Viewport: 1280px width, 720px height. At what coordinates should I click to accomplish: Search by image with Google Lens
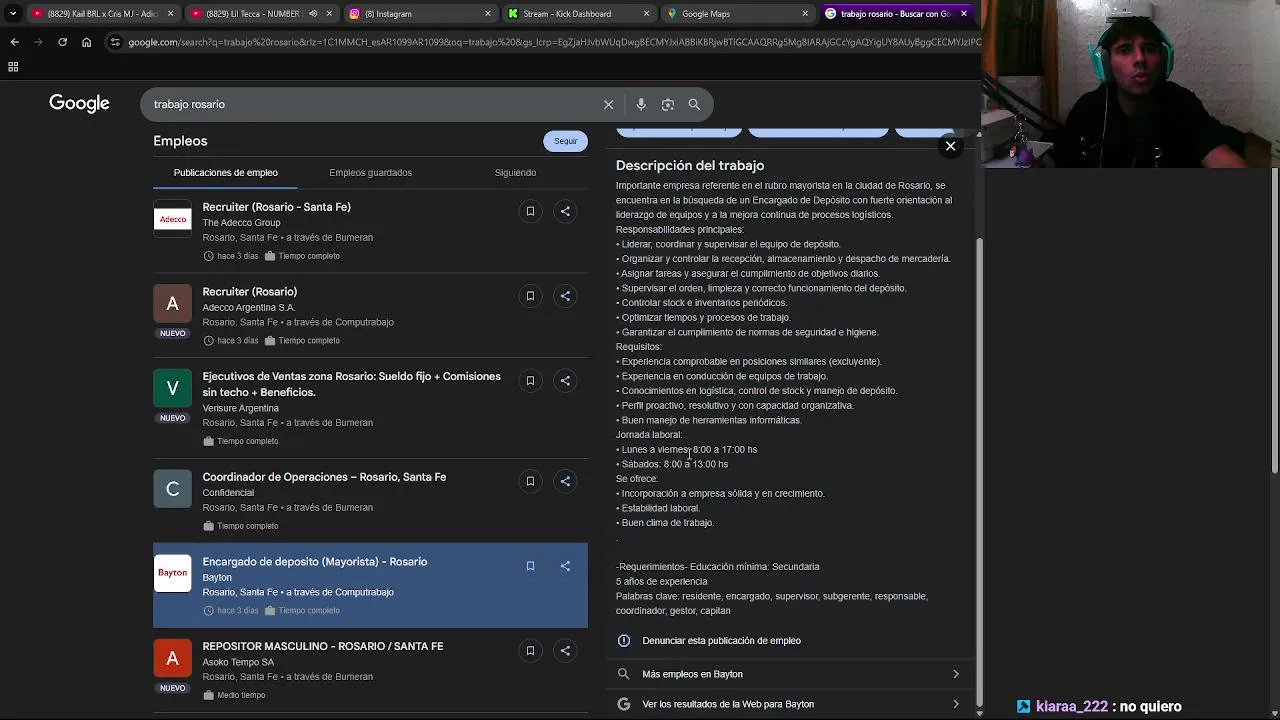668,104
